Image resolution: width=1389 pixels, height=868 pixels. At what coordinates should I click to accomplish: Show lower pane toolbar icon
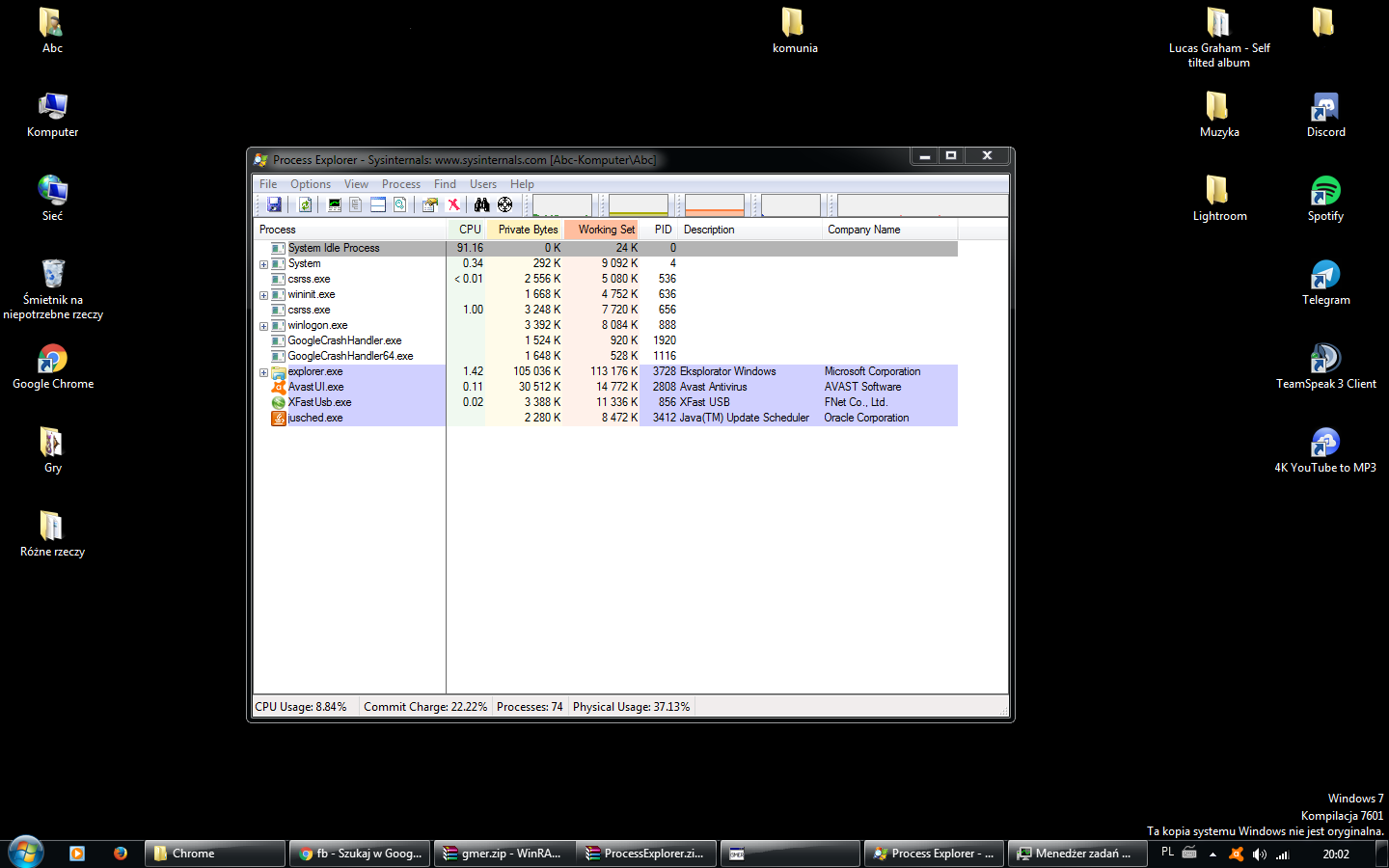tap(378, 204)
